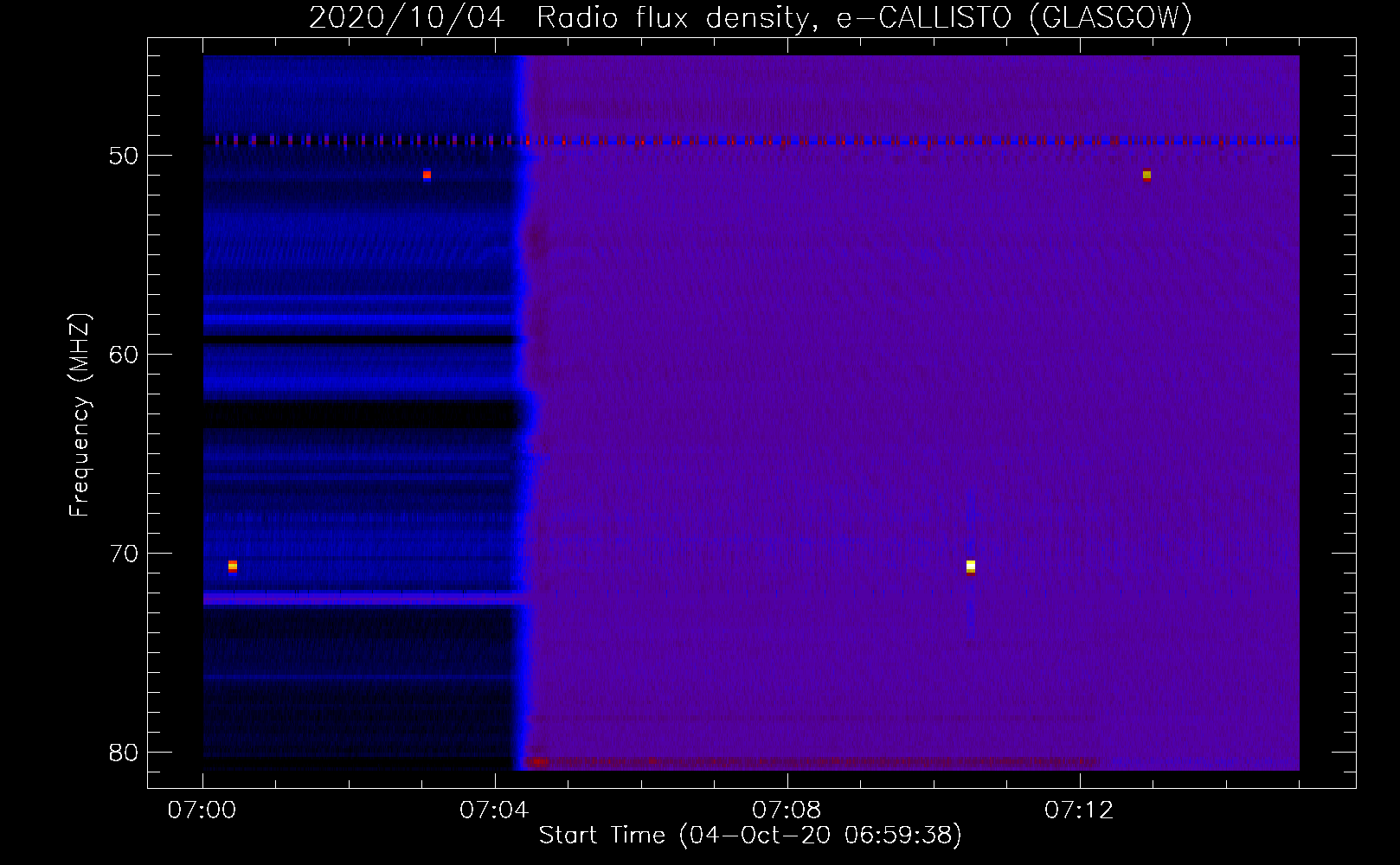Click the yellow spot near 07:13 at 51 MHz
The height and width of the screenshot is (865, 1400).
[1146, 175]
